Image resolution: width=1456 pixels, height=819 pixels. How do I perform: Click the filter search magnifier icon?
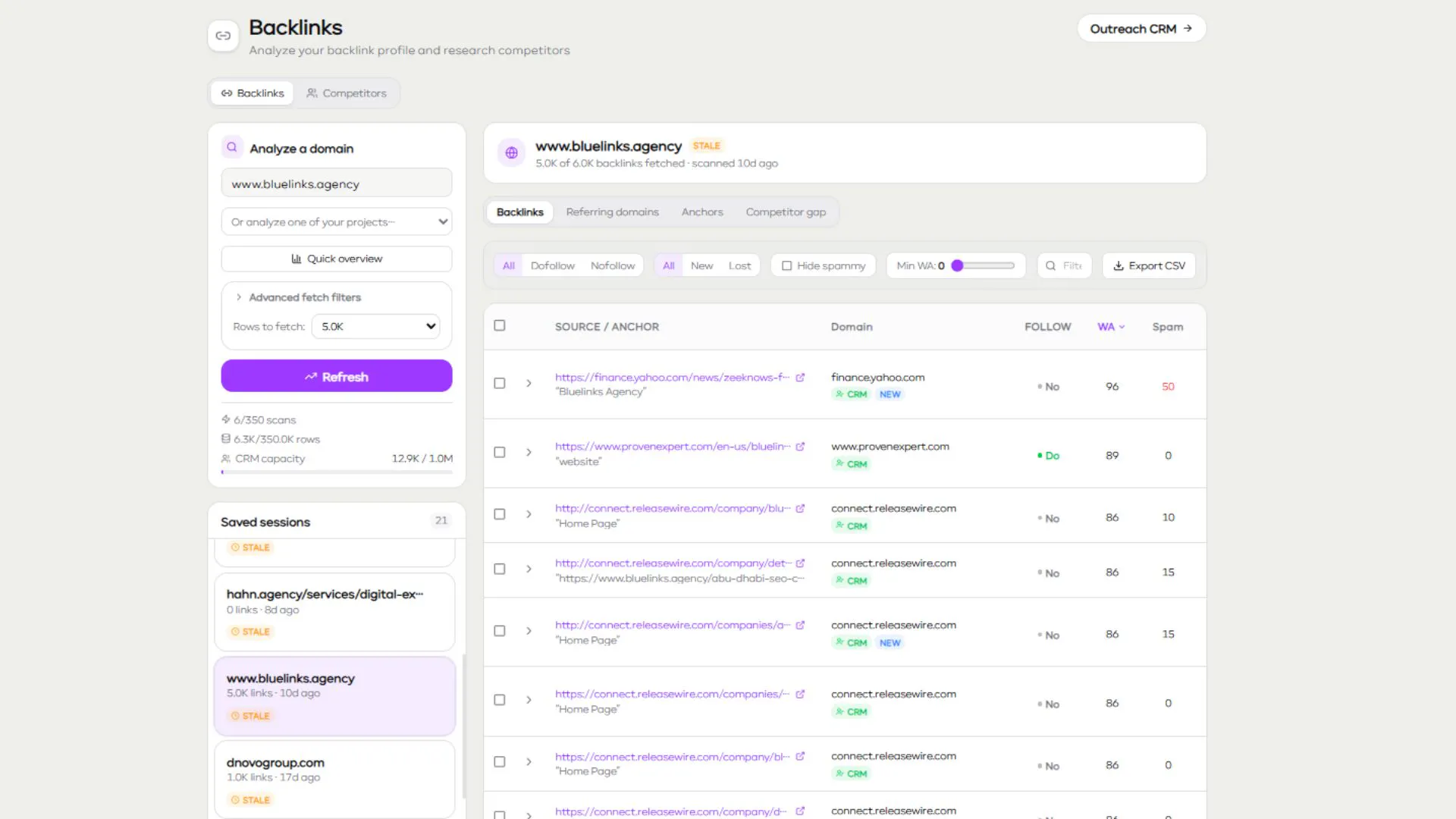[1050, 265]
